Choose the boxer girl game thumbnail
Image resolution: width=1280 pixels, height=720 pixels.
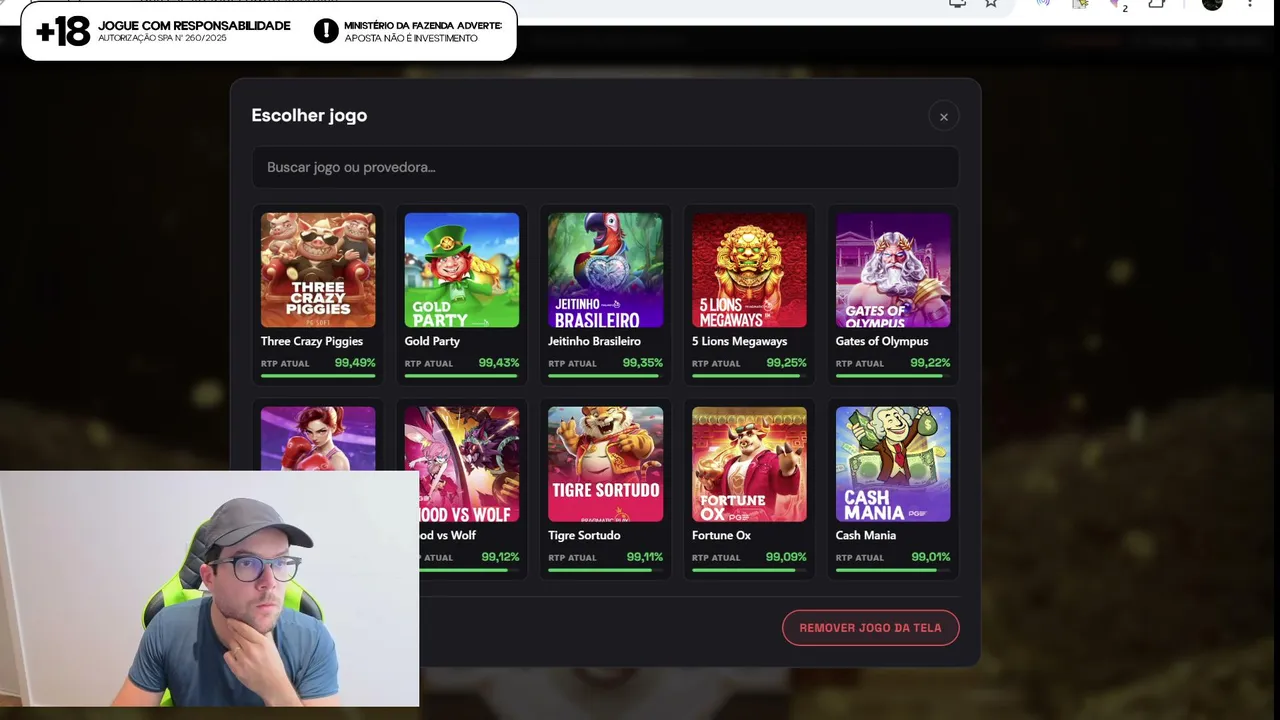(x=318, y=438)
